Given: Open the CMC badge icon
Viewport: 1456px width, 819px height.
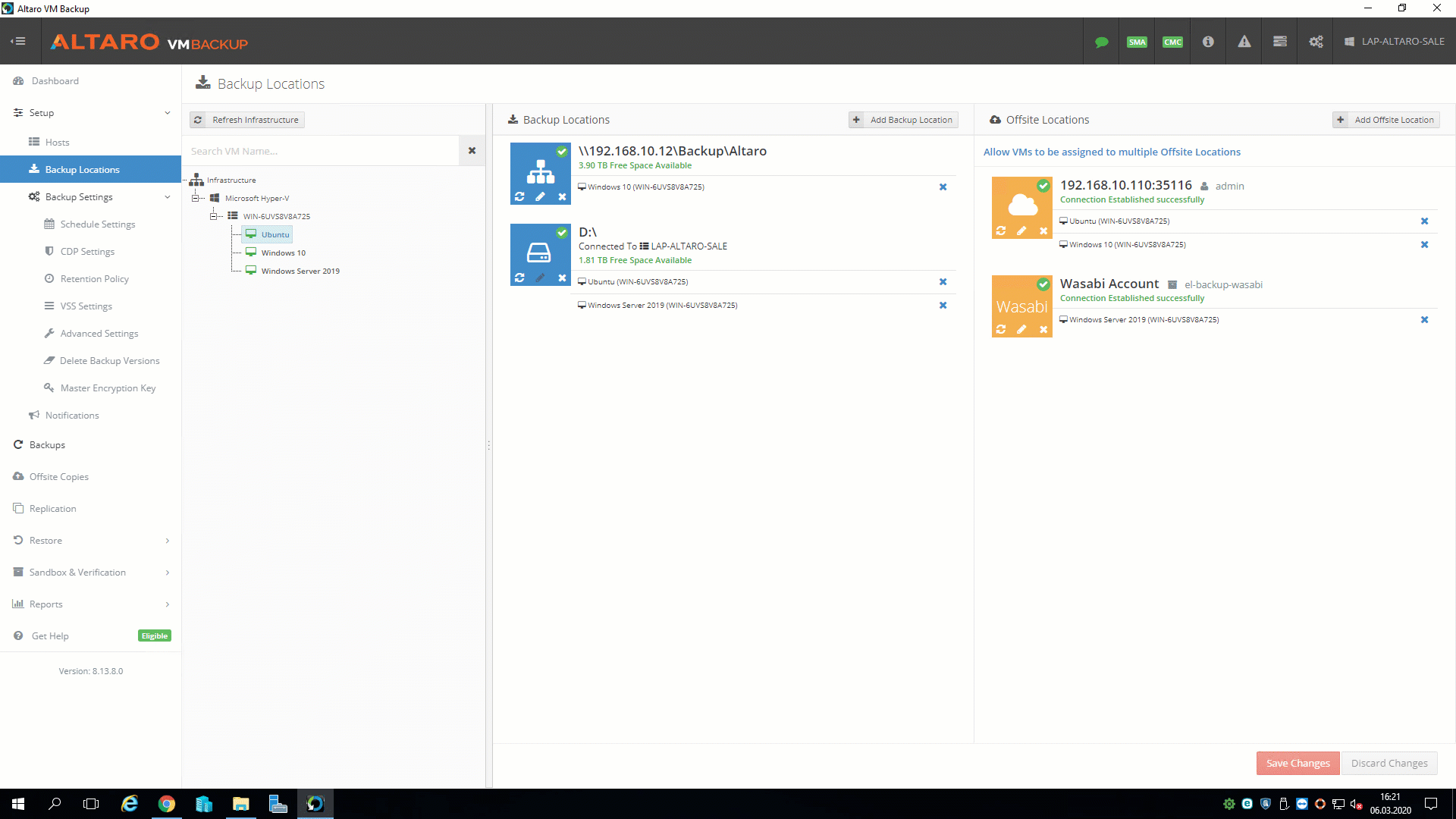Looking at the screenshot, I should (1172, 42).
